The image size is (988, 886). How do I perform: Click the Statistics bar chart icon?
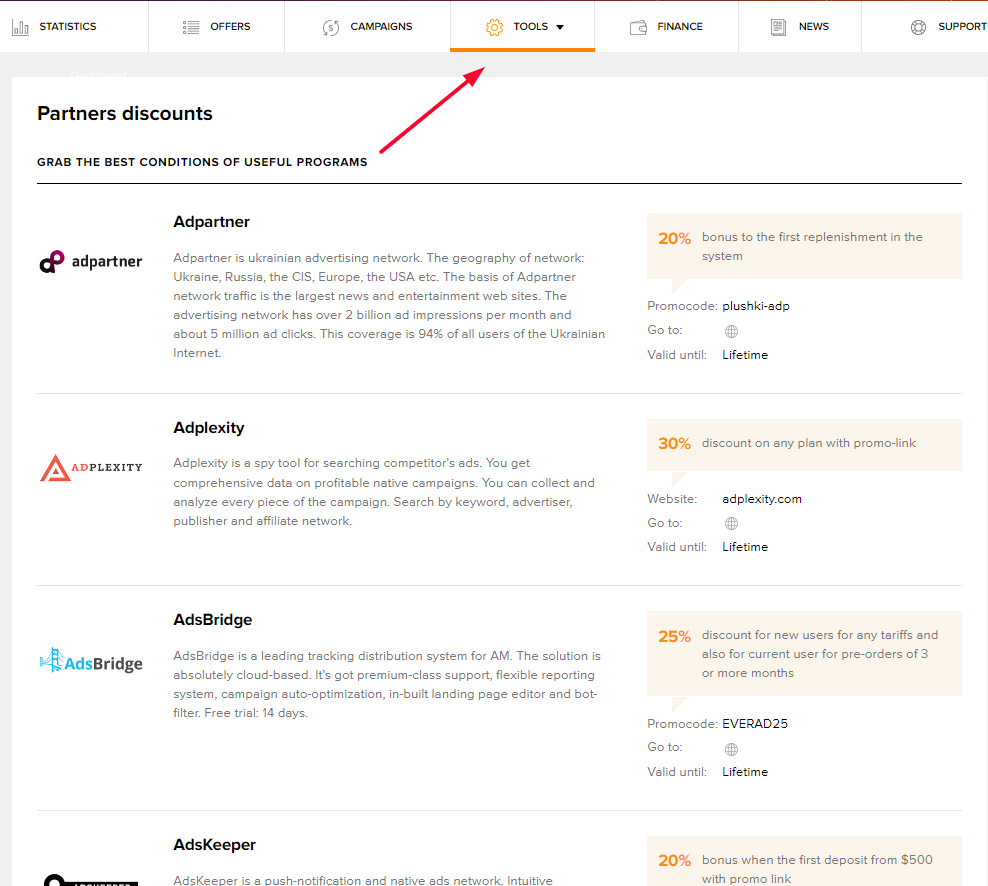pos(20,27)
